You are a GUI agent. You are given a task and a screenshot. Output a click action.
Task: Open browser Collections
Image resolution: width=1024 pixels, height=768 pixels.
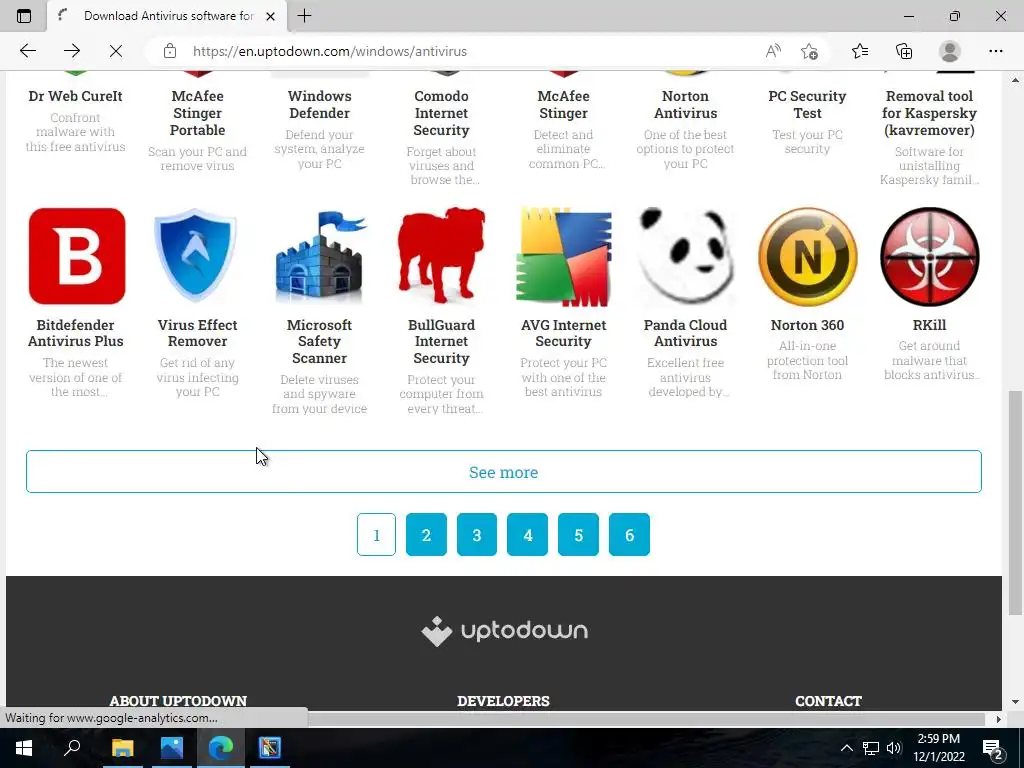(x=904, y=51)
